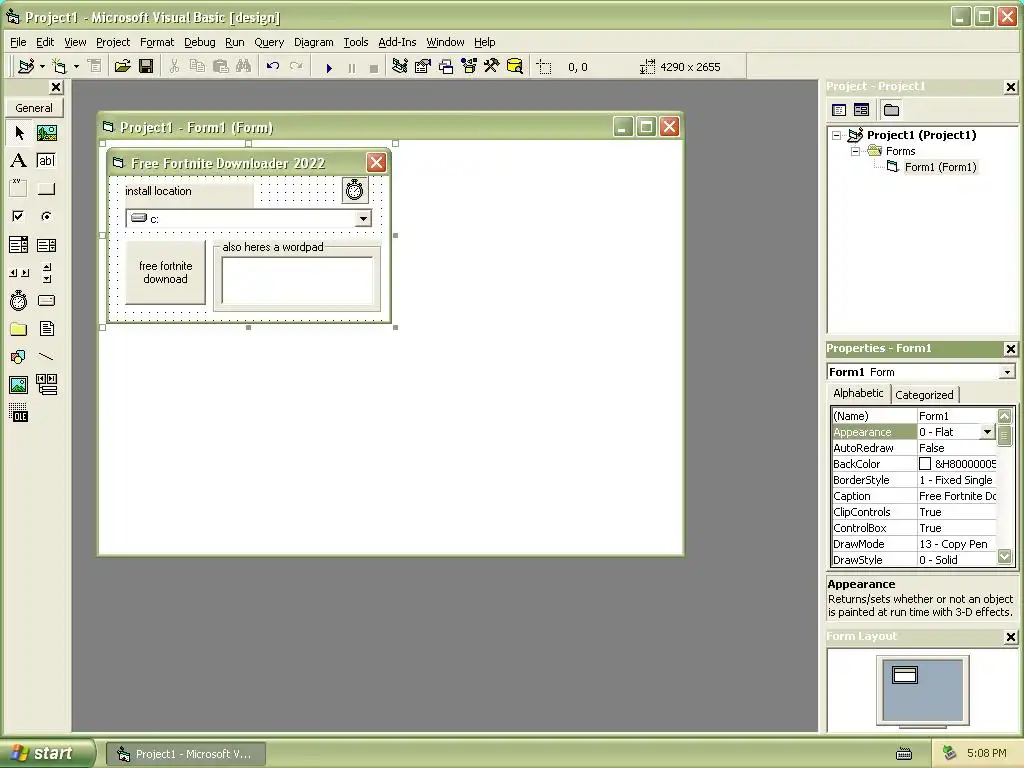1024x768 pixels.
Task: Select the OLE container tool
Action: pos(18,413)
